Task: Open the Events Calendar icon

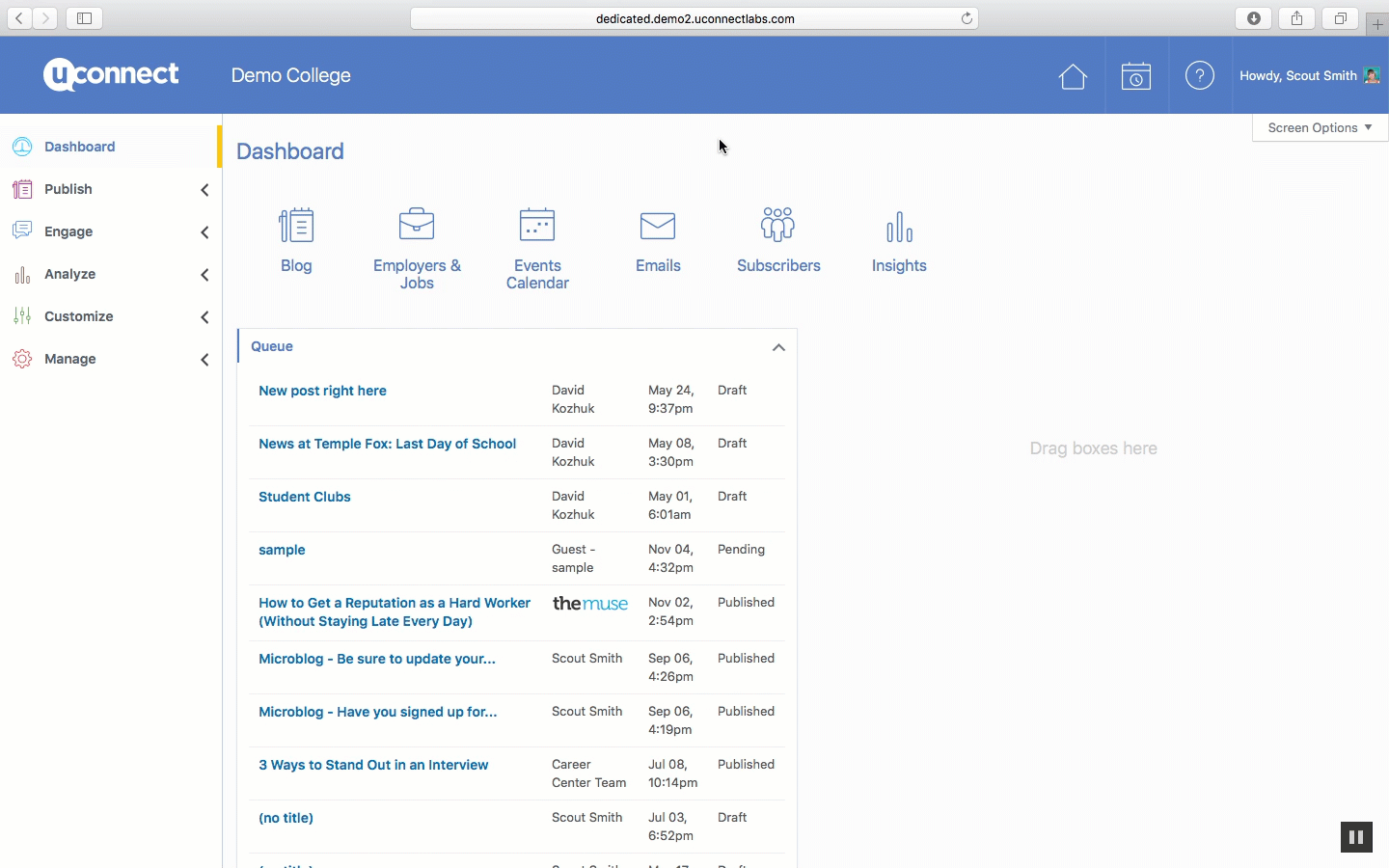Action: tap(537, 225)
